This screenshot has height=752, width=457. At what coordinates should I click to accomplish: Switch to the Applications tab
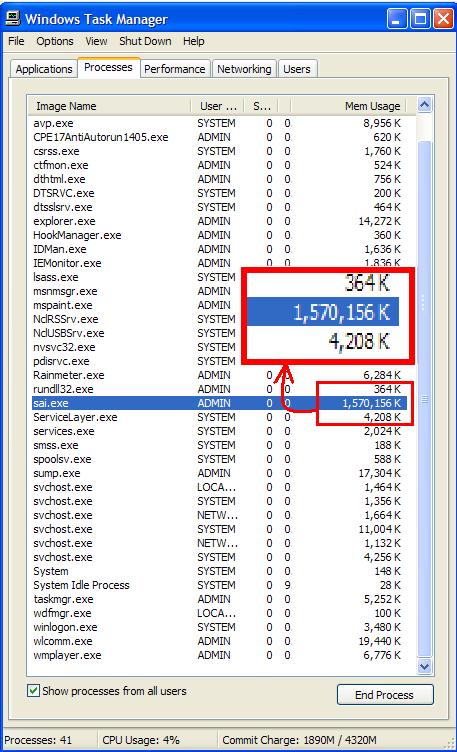pyautogui.click(x=44, y=69)
